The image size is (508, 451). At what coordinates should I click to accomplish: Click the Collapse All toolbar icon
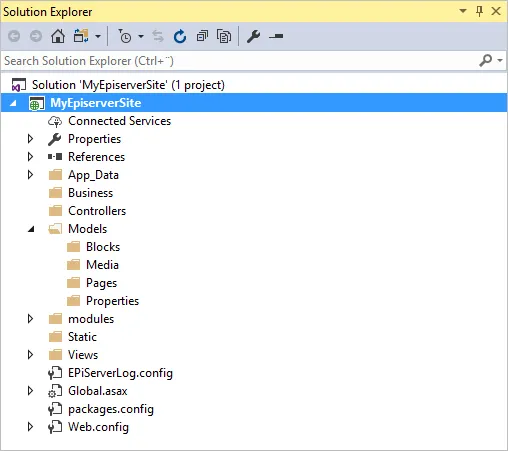202,36
